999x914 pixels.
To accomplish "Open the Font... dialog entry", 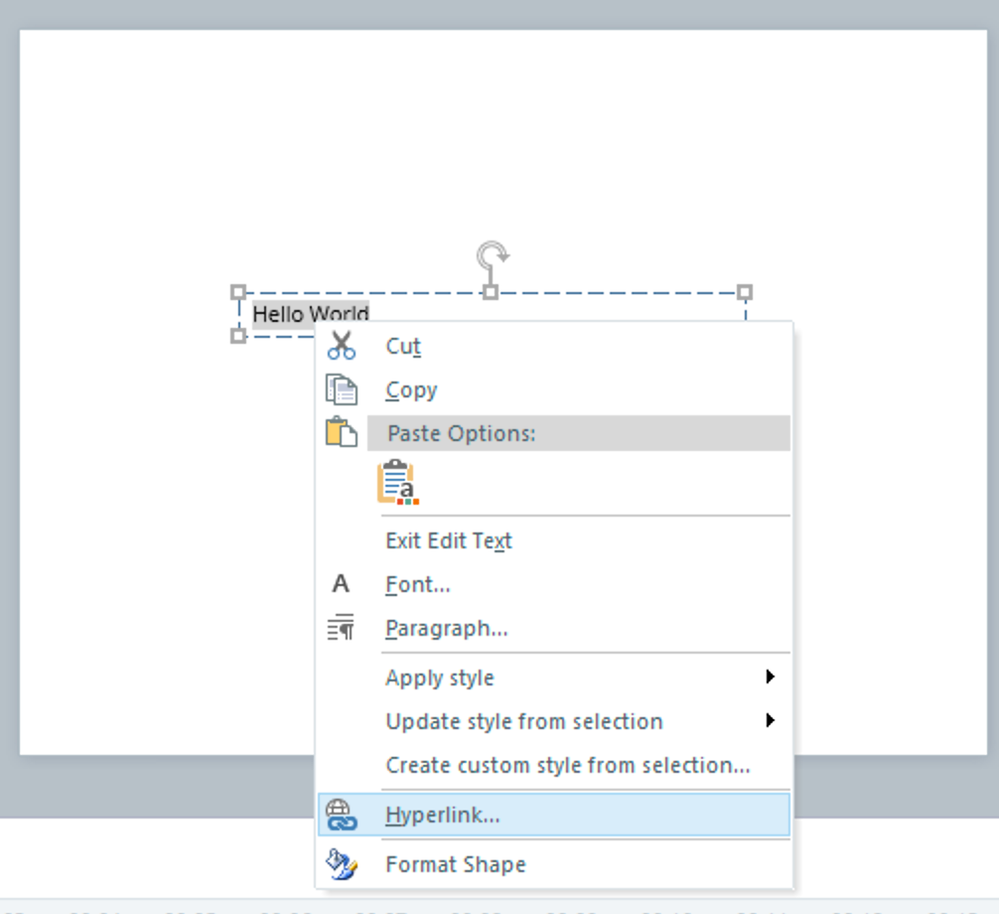I will 418,584.
